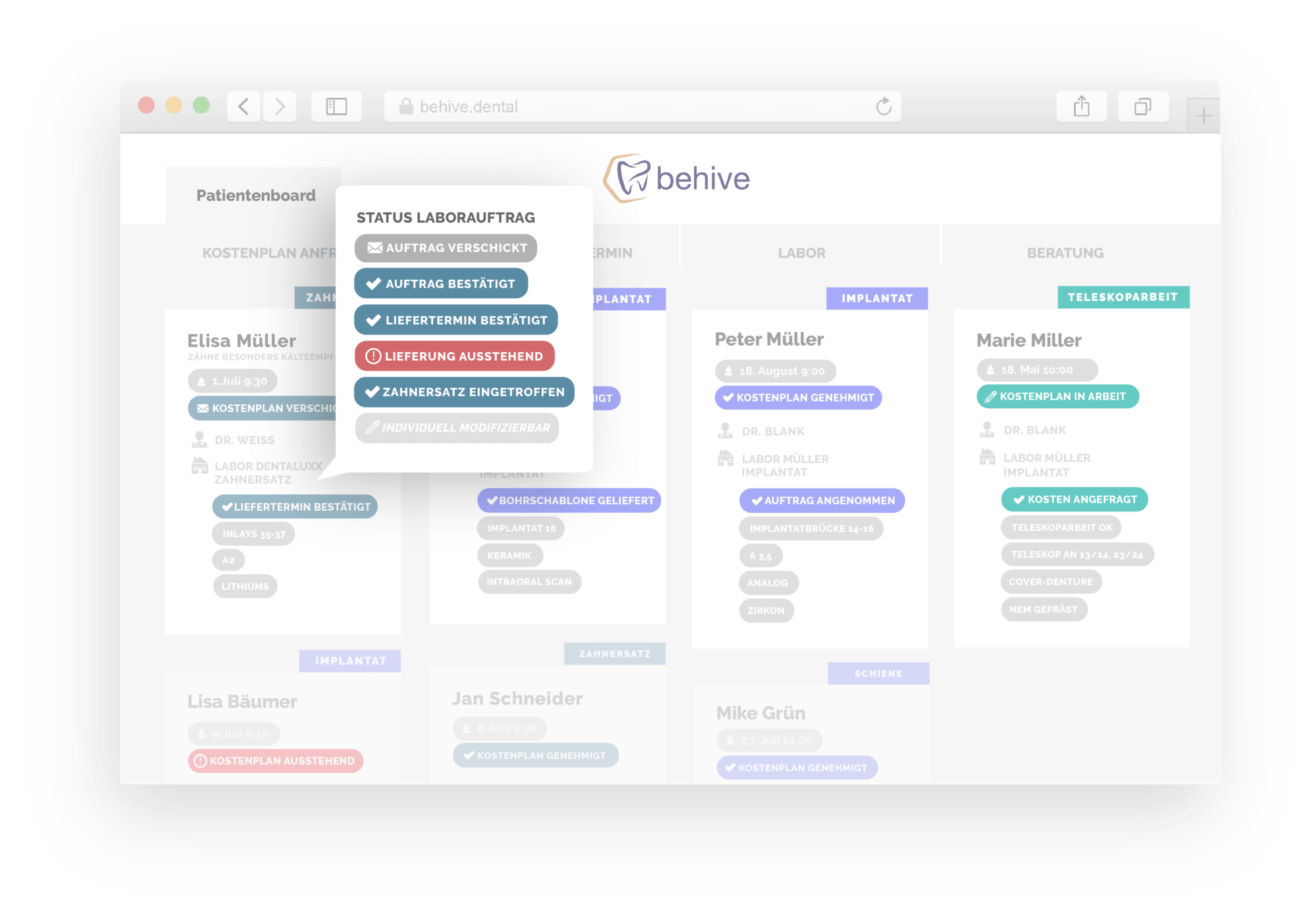Go back with the browser back arrow
Screen dimensions: 1316x919
[243, 106]
